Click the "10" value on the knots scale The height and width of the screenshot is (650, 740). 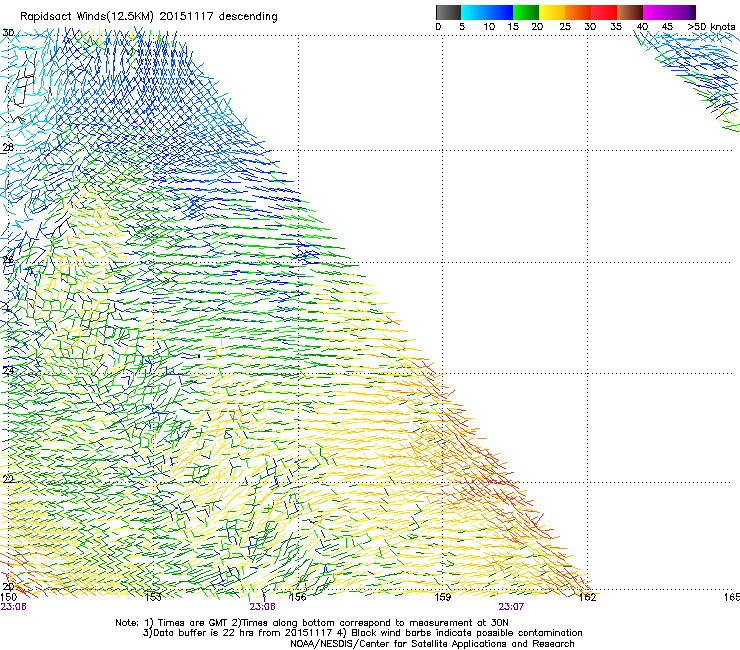pyautogui.click(x=489, y=27)
